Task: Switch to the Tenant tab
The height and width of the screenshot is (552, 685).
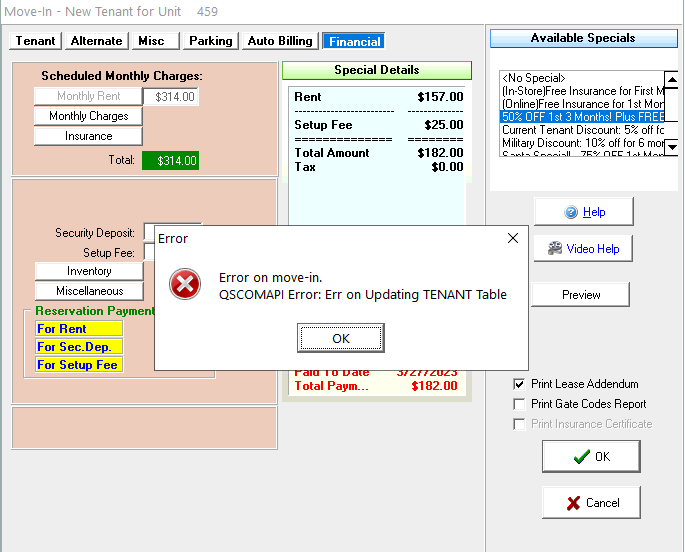Action: coord(35,41)
